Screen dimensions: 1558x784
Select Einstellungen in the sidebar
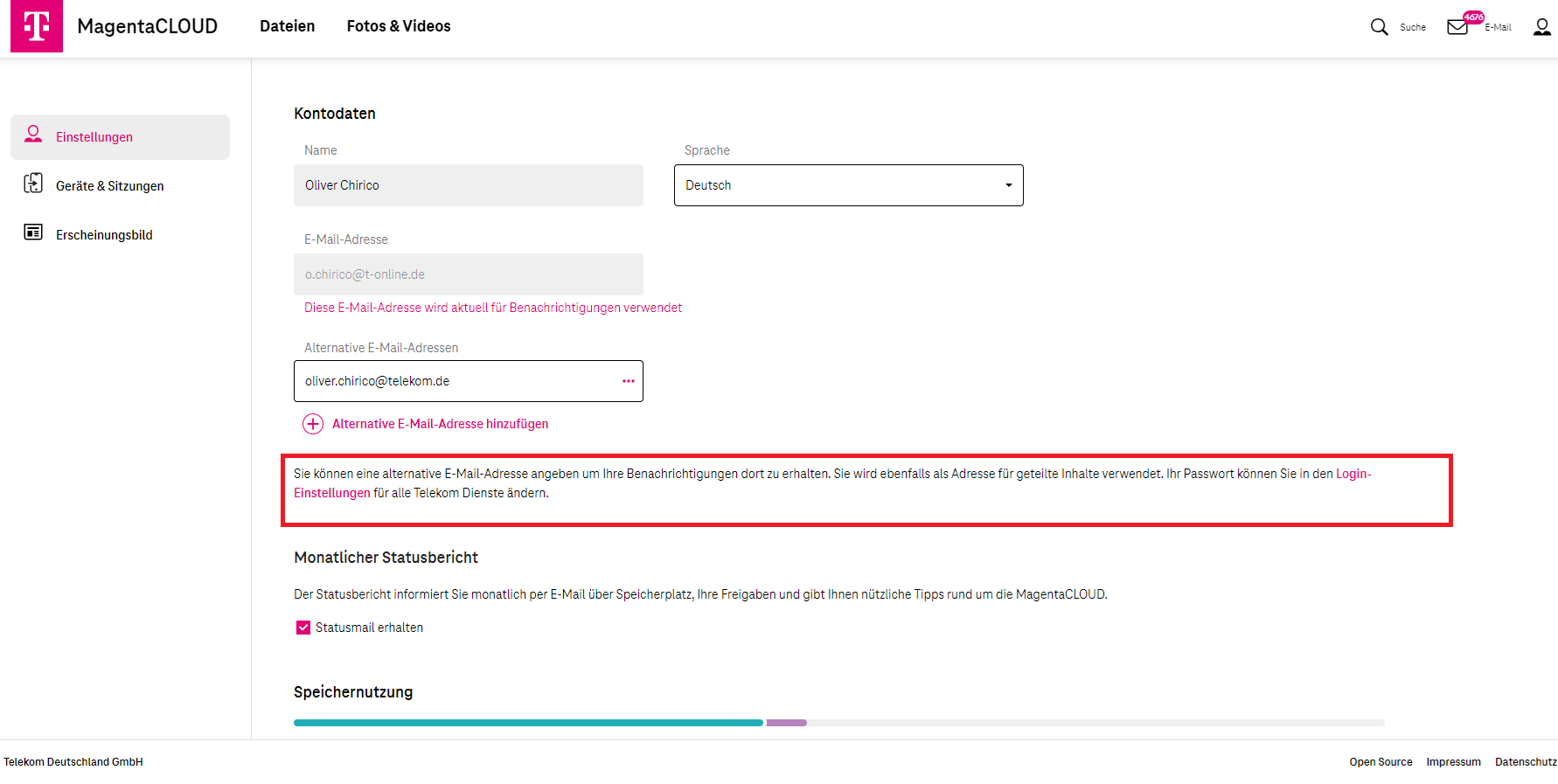(x=120, y=137)
